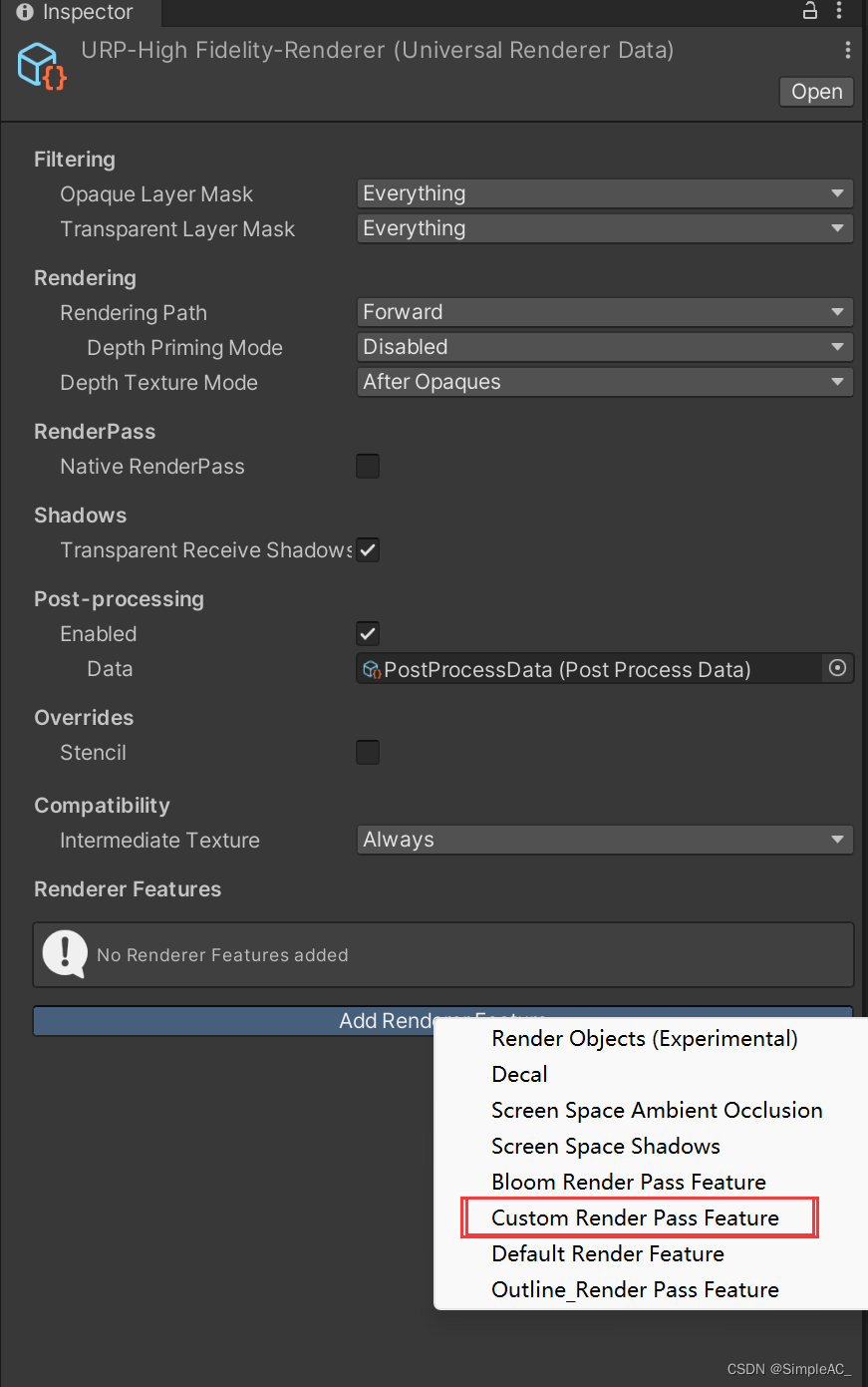Open the Intermediate Texture dropdown
The height and width of the screenshot is (1387, 868).
click(604, 839)
